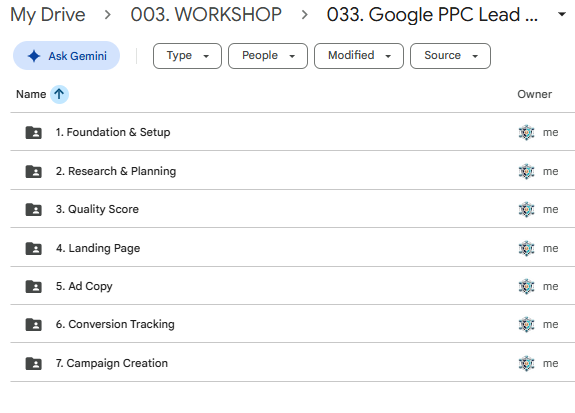Click the owner avatar on the Quality Score row
Viewport: 575px width, 413px height.
(x=527, y=209)
